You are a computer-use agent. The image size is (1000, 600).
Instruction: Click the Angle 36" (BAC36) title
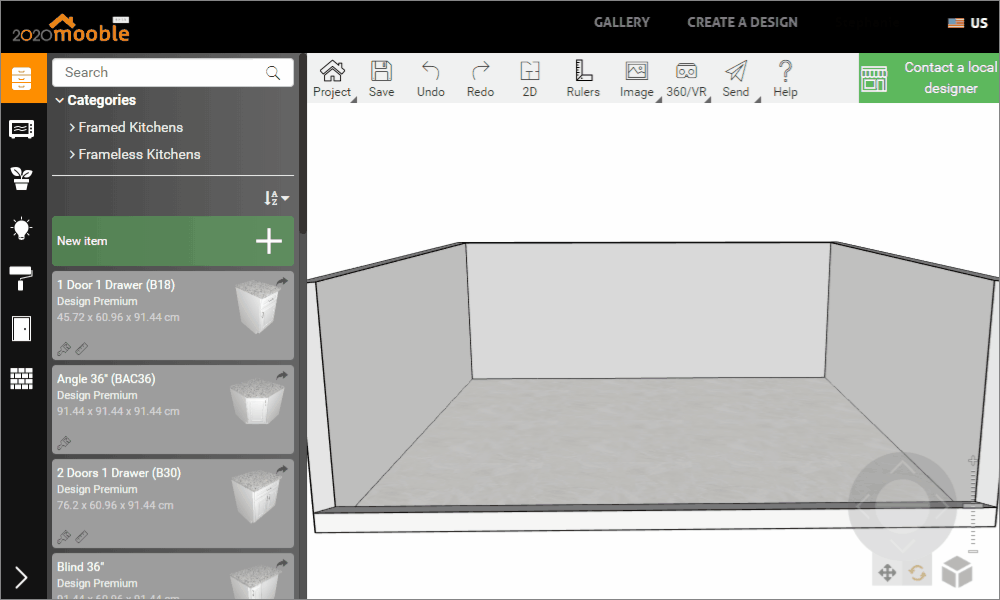pos(107,379)
